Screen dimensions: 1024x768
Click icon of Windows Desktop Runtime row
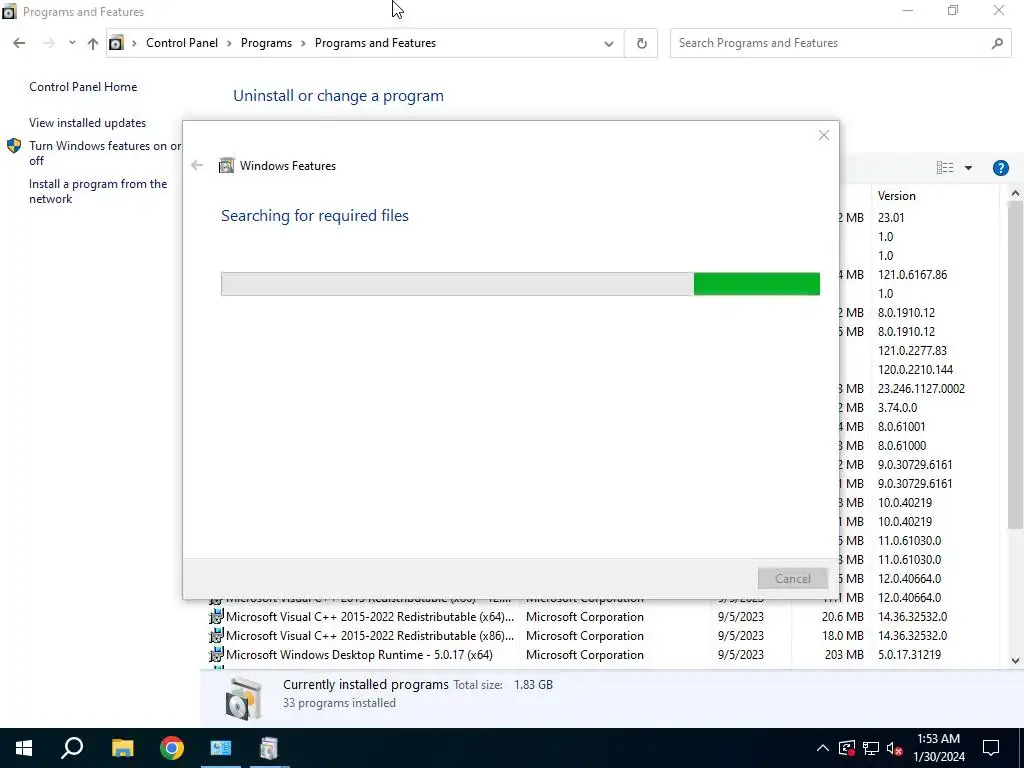point(216,654)
